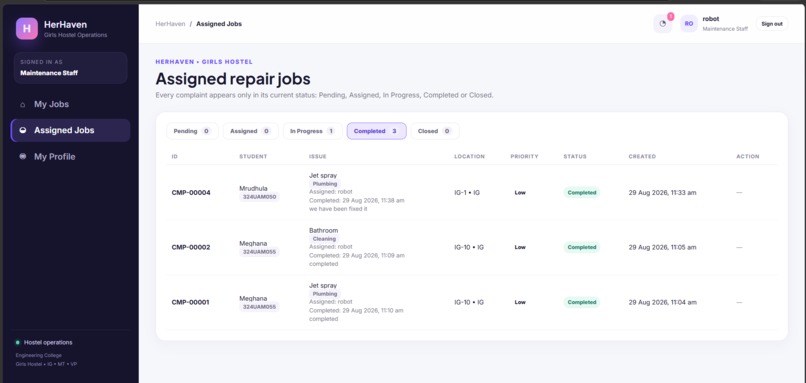Screen dimensions: 806x383
Task: Click created time 29 Aug 2026, 11:33 am
Action: coord(662,193)
